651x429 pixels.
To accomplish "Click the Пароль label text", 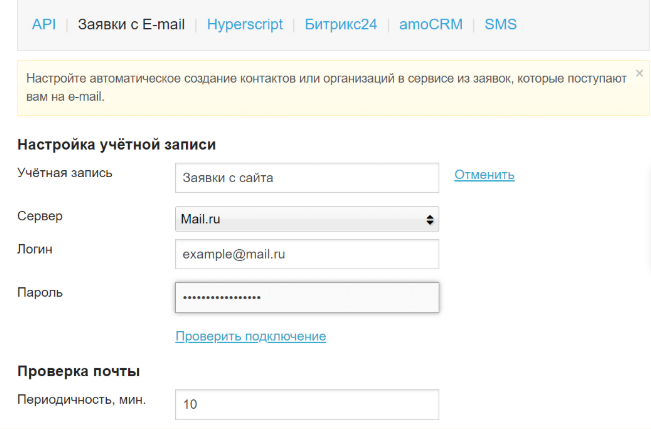I will coord(41,292).
